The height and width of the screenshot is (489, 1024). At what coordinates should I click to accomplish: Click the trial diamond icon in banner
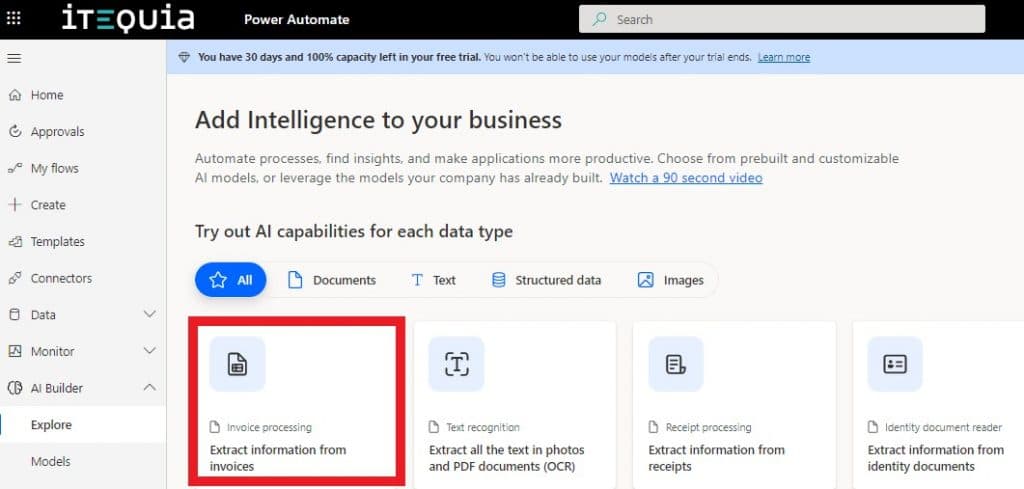coord(185,57)
